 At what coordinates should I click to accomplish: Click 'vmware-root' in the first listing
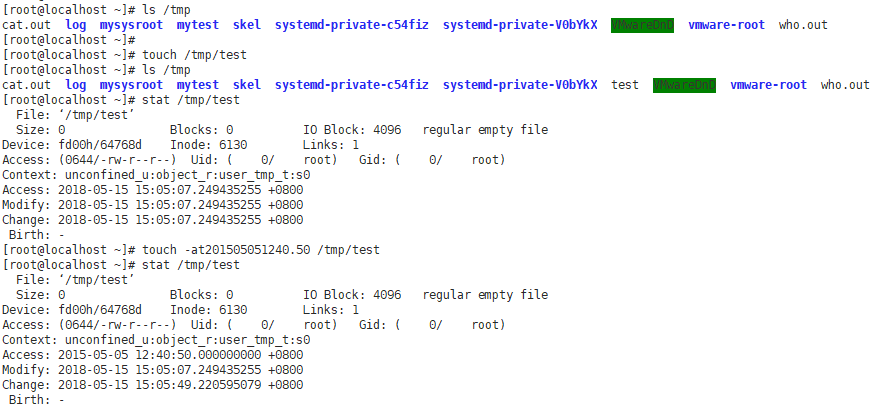pos(726,25)
